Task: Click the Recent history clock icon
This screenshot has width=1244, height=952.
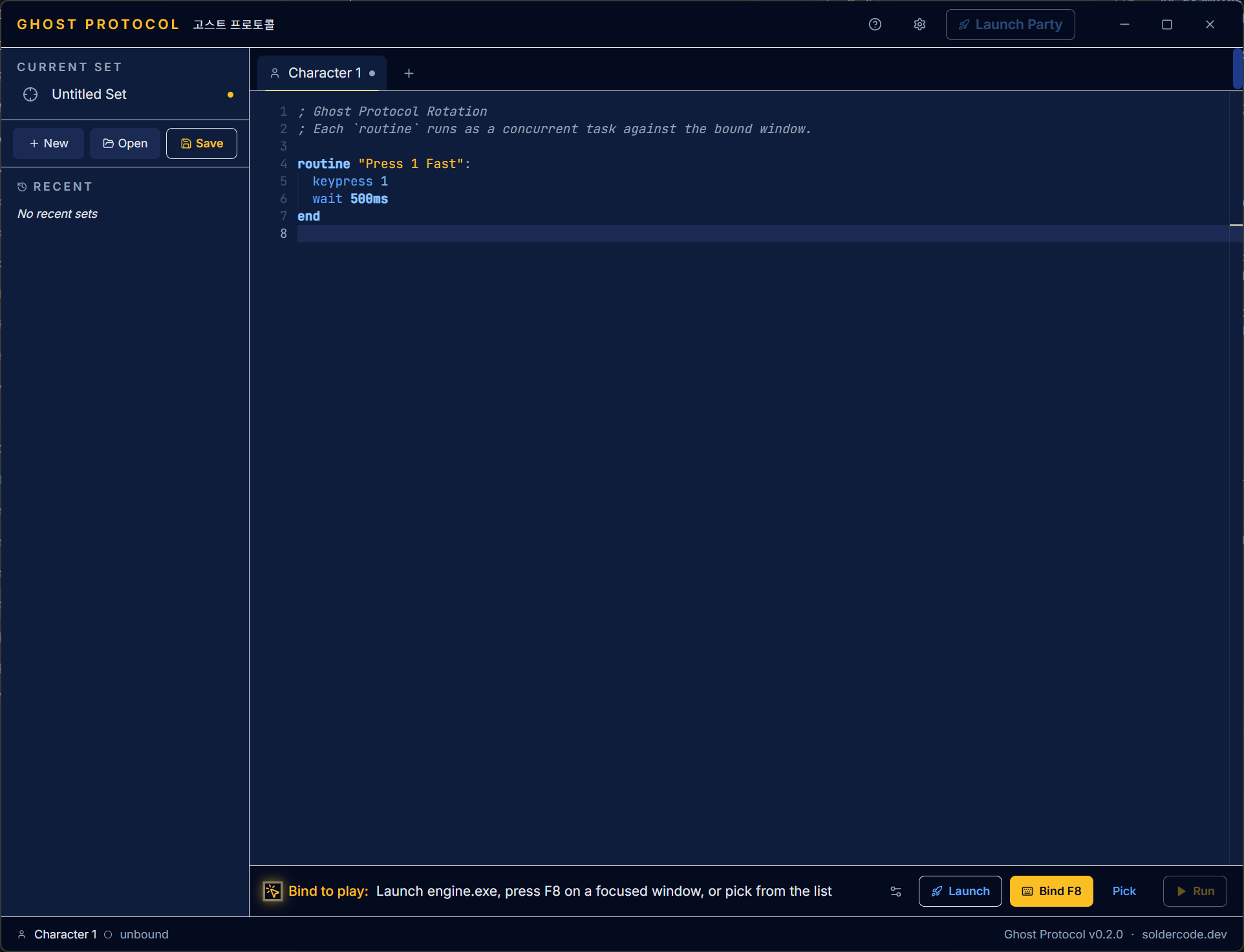Action: (21, 186)
